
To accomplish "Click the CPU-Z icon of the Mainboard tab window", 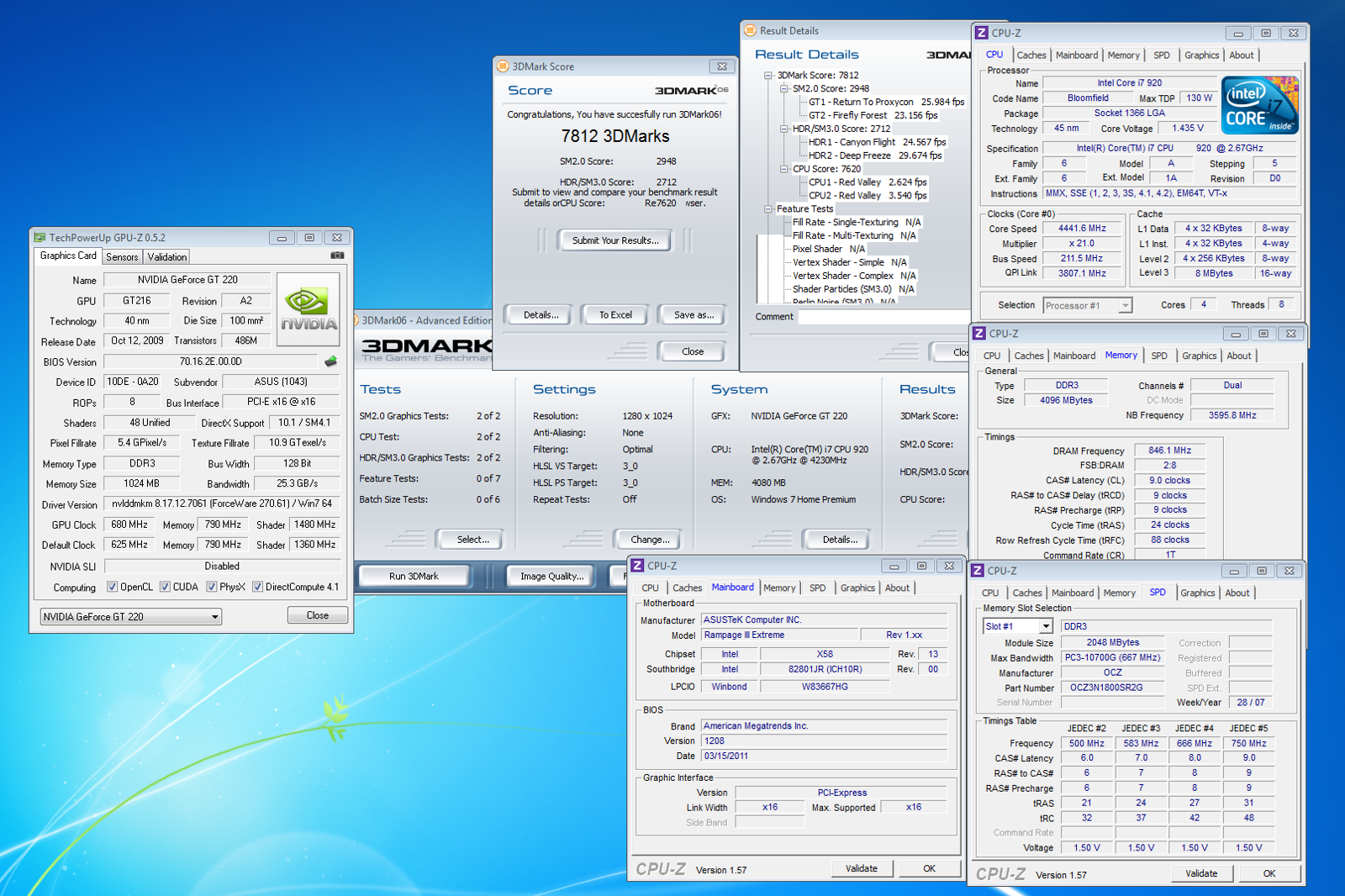I will [x=637, y=566].
